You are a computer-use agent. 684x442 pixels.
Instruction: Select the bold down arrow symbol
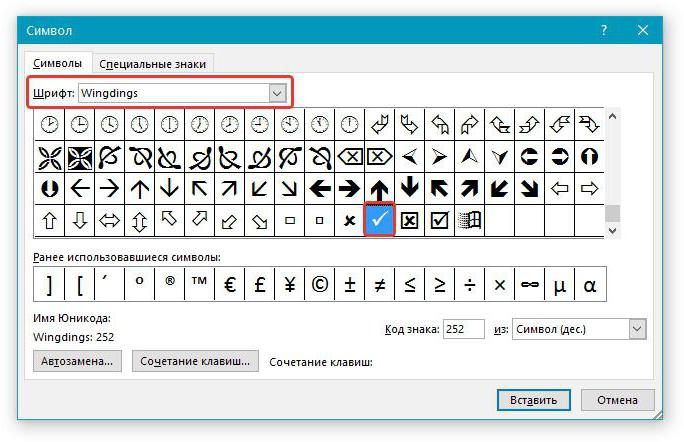pos(409,188)
